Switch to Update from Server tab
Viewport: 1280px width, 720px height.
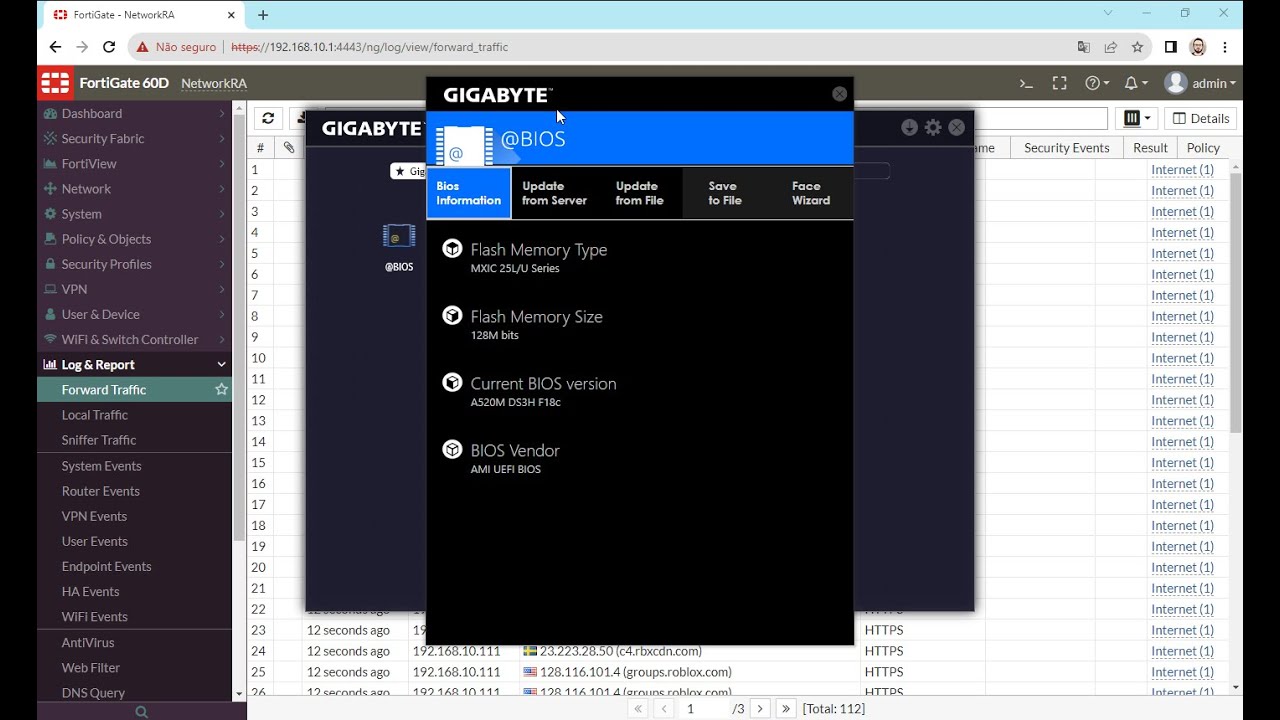554,193
